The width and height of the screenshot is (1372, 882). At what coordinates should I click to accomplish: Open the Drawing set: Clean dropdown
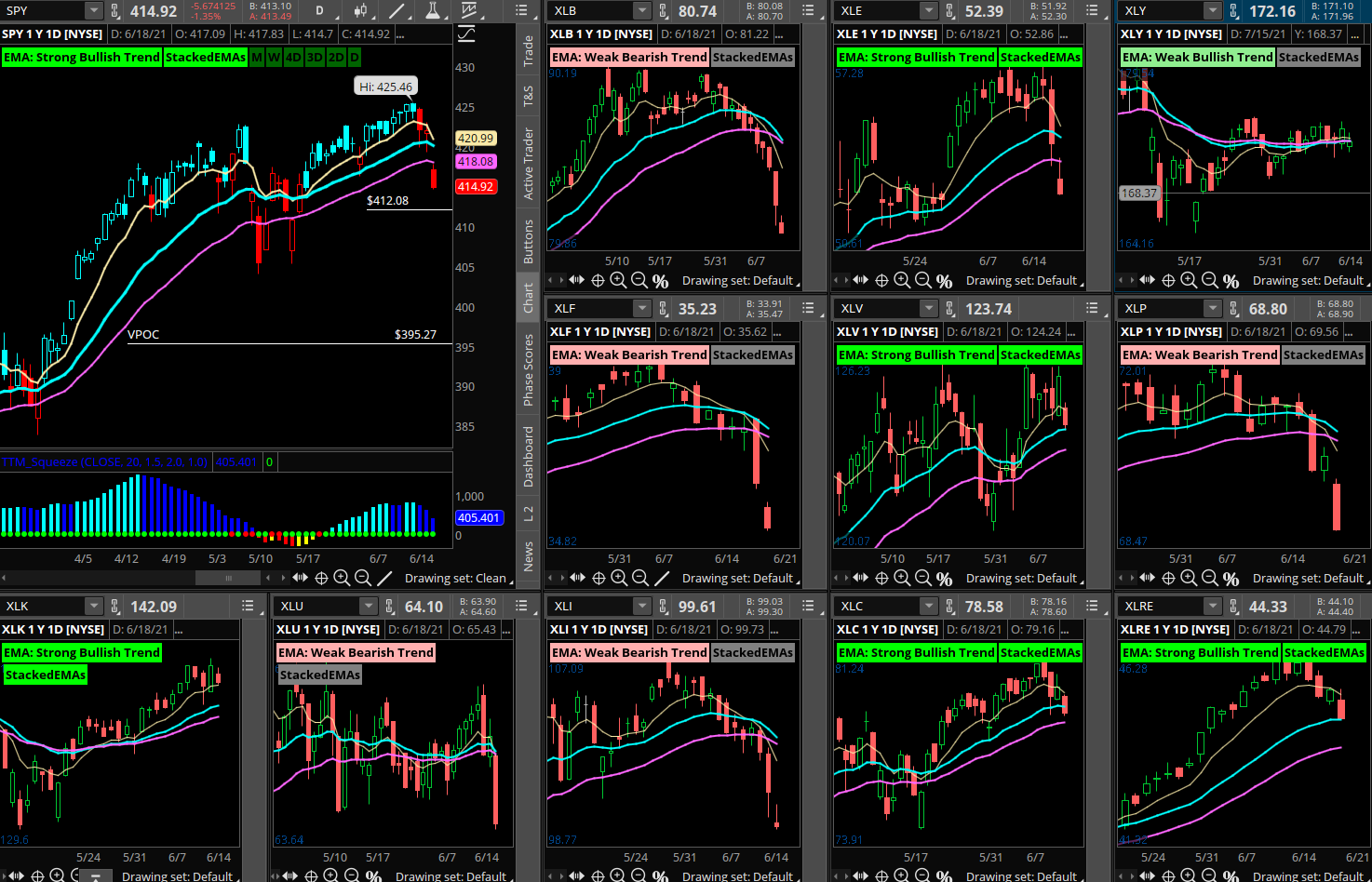pyautogui.click(x=458, y=578)
